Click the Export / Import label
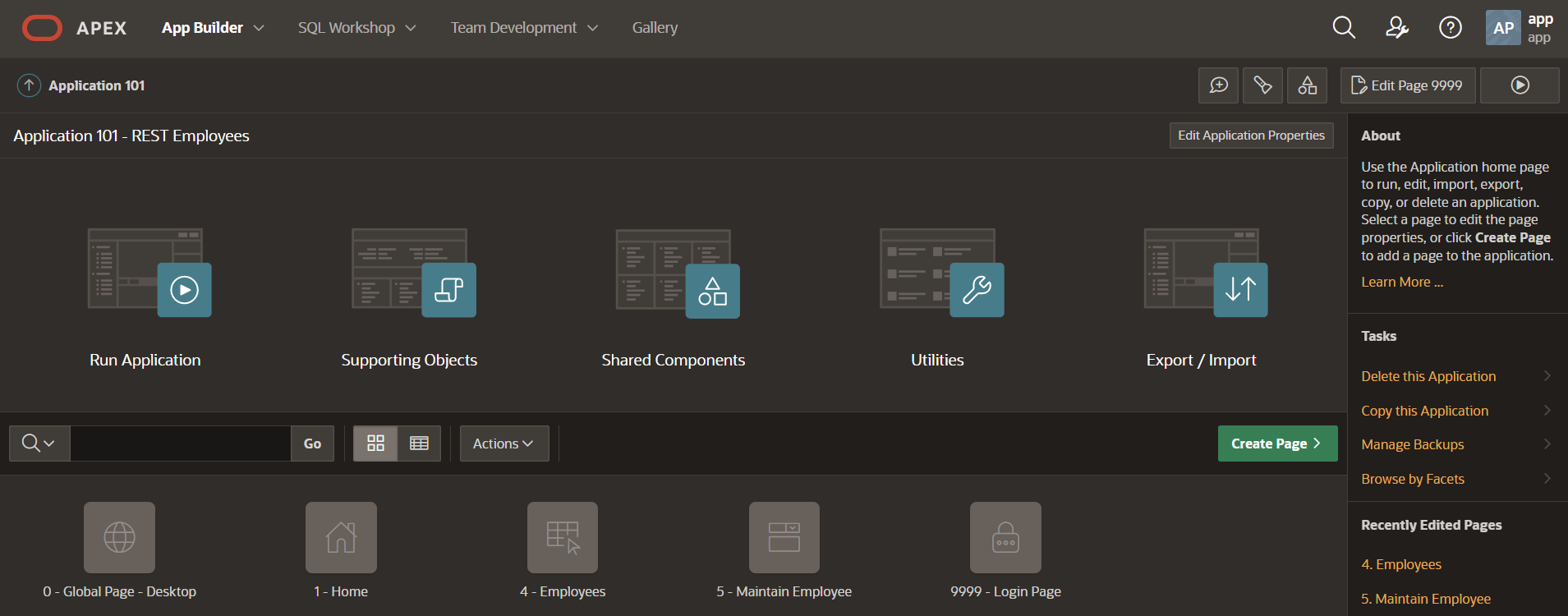1568x616 pixels. (1201, 360)
